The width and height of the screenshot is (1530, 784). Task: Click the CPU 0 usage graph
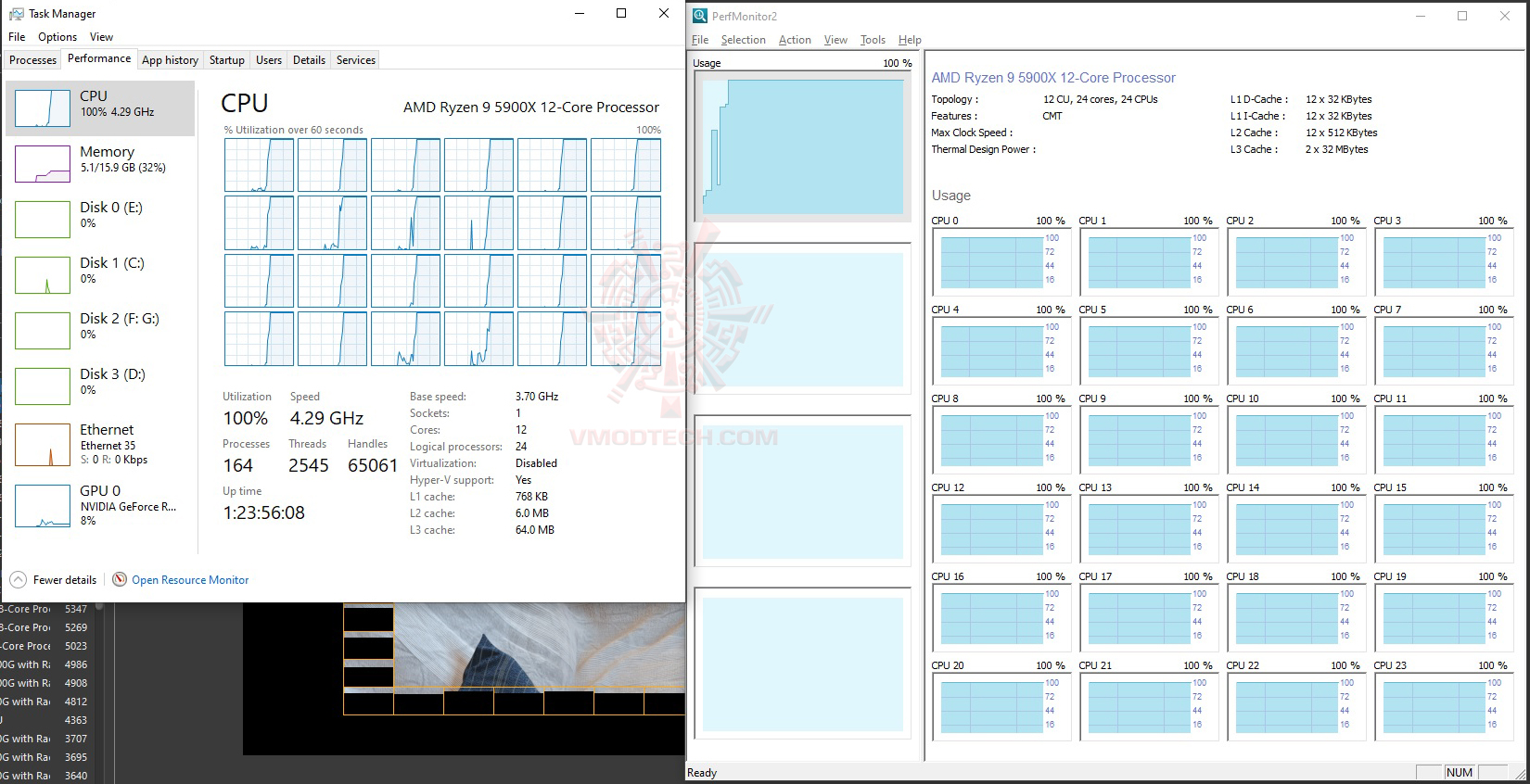click(x=1001, y=261)
